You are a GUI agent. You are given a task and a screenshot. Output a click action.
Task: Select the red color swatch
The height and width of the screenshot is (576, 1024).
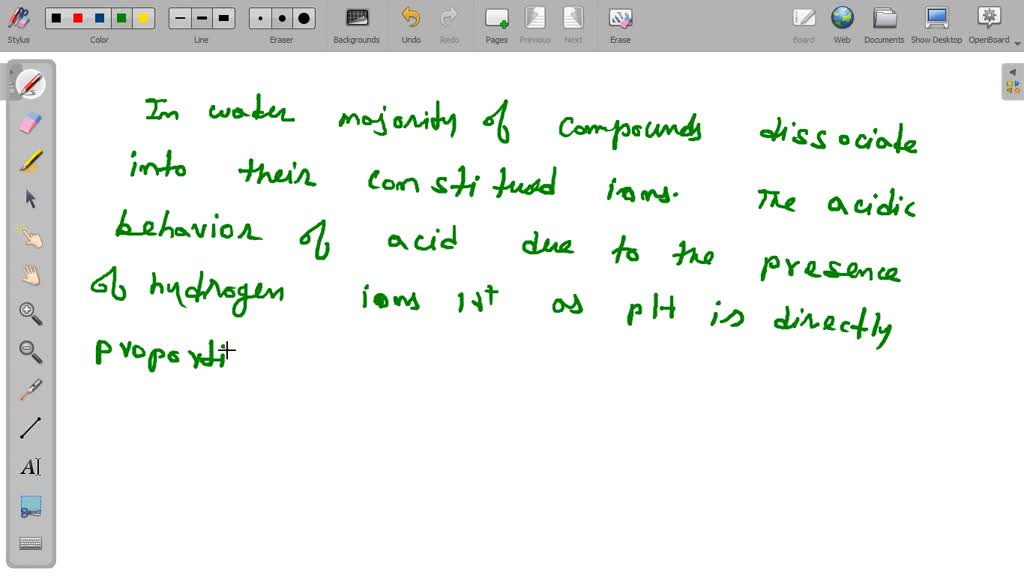click(x=76, y=16)
